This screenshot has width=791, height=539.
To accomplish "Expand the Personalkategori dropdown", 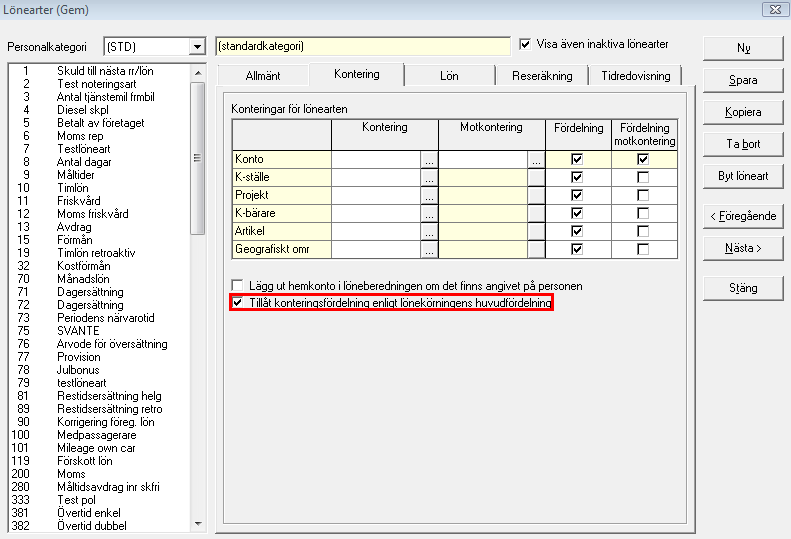I will point(197,47).
